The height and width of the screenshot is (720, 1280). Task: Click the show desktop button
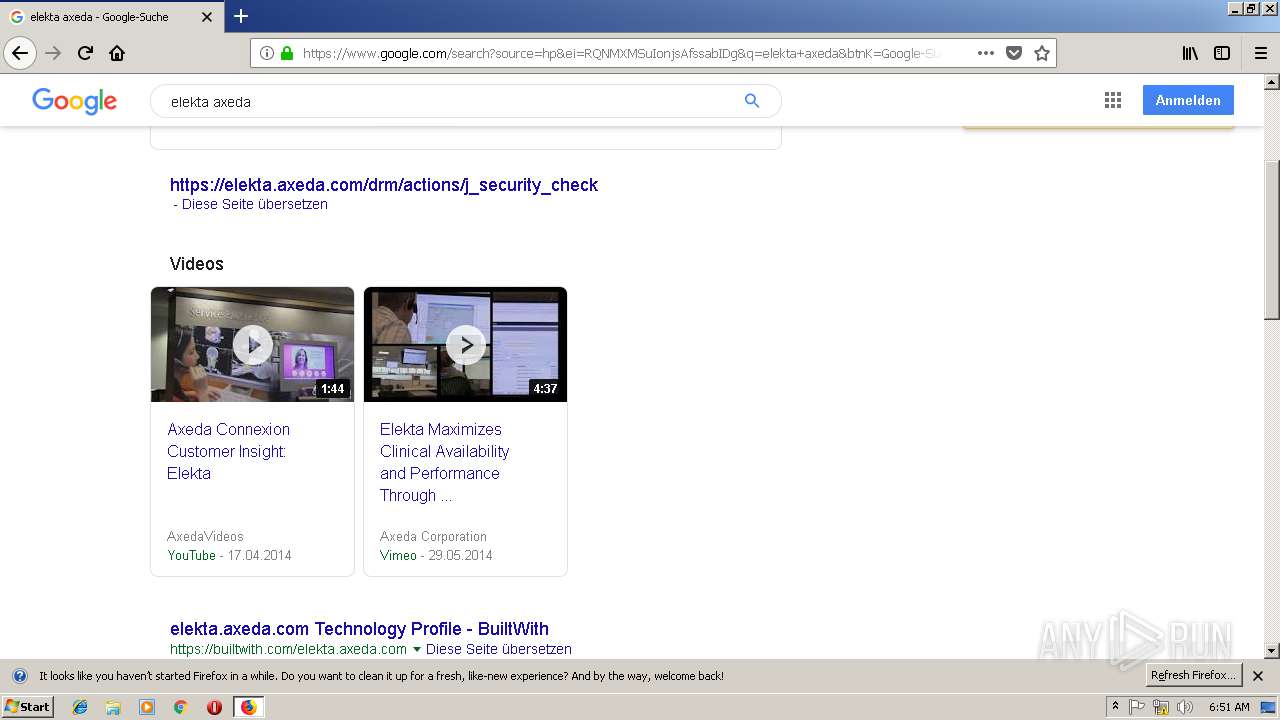pos(1268,707)
